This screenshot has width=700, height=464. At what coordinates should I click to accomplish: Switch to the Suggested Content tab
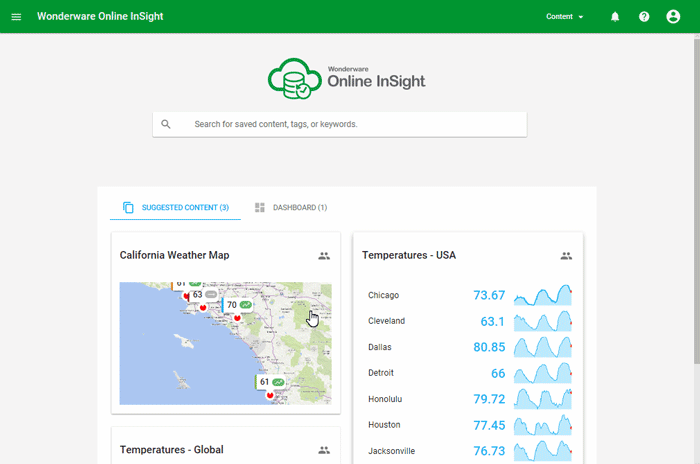[175, 208]
